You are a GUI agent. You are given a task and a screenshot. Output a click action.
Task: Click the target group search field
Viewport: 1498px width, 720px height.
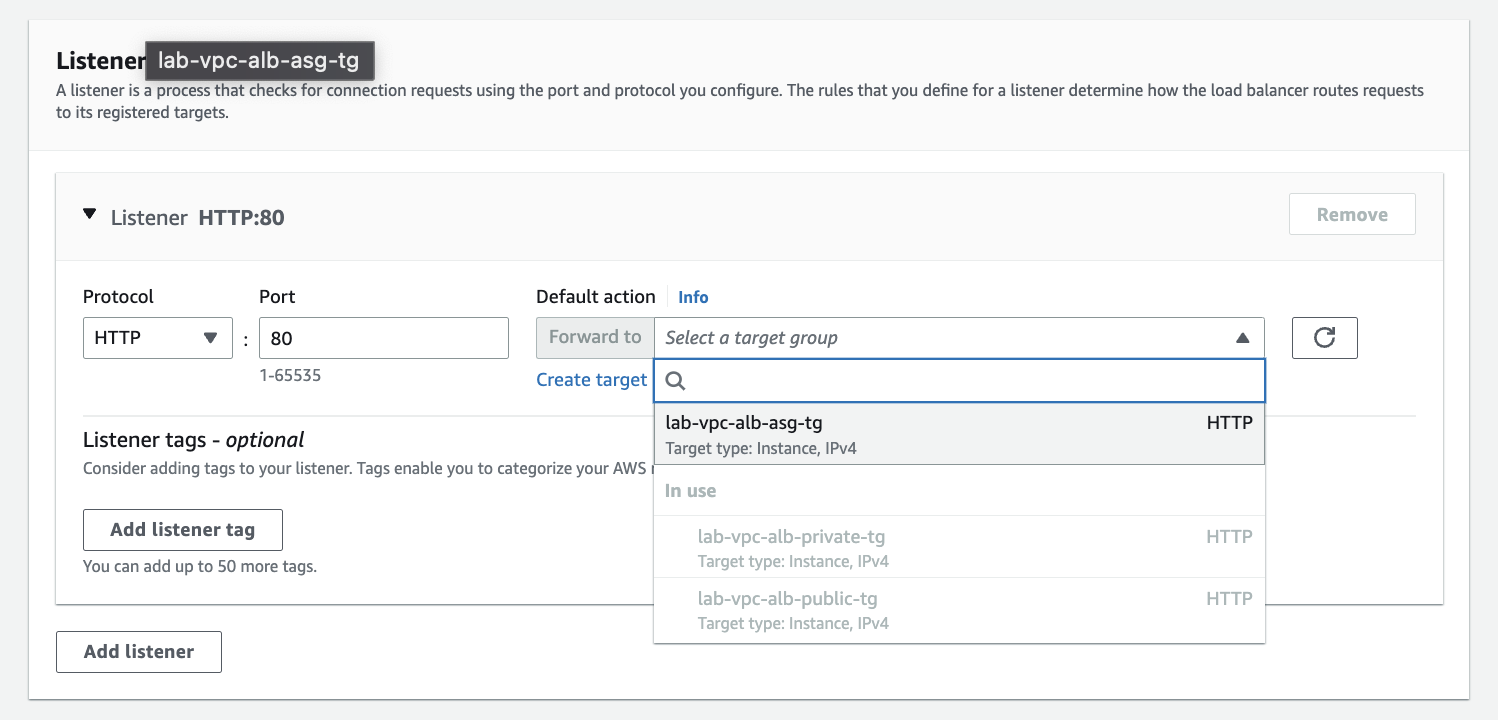point(970,381)
